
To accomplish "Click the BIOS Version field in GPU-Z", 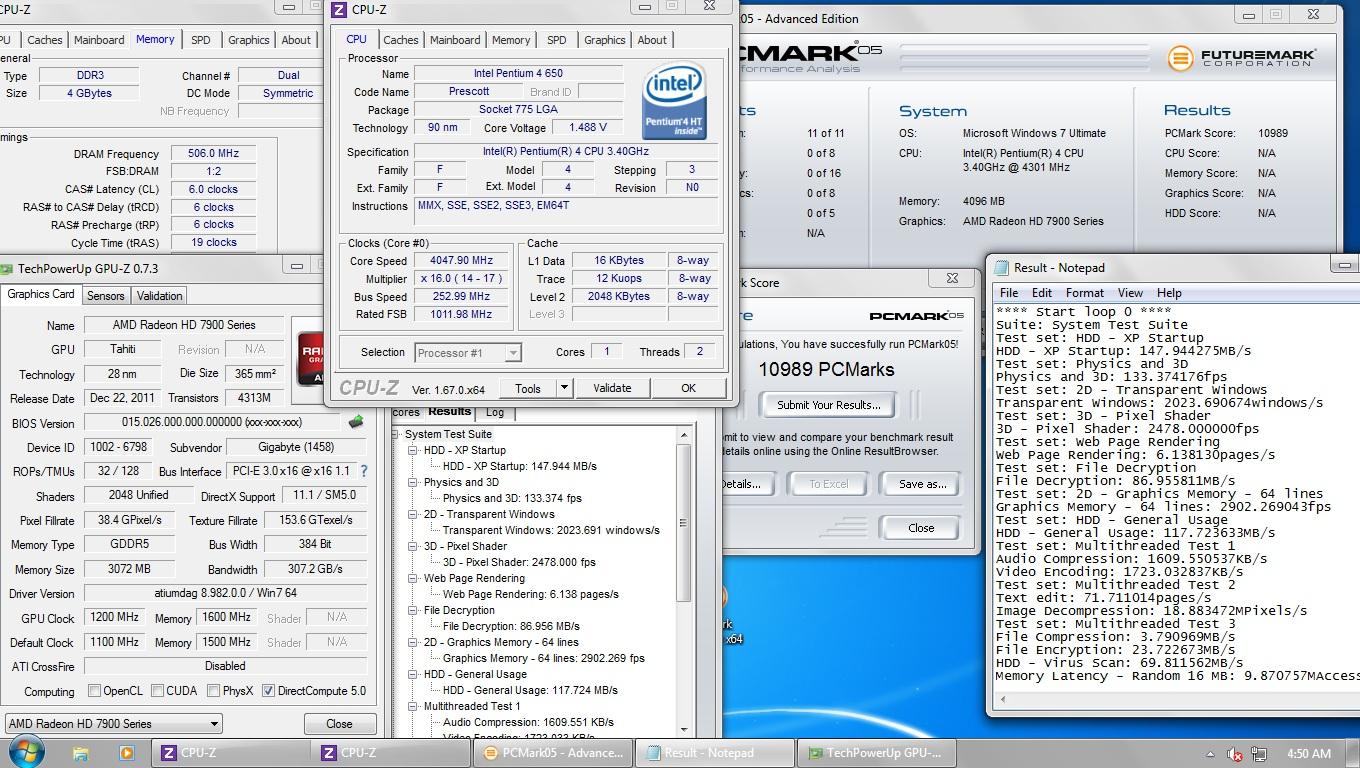I will [x=212, y=423].
